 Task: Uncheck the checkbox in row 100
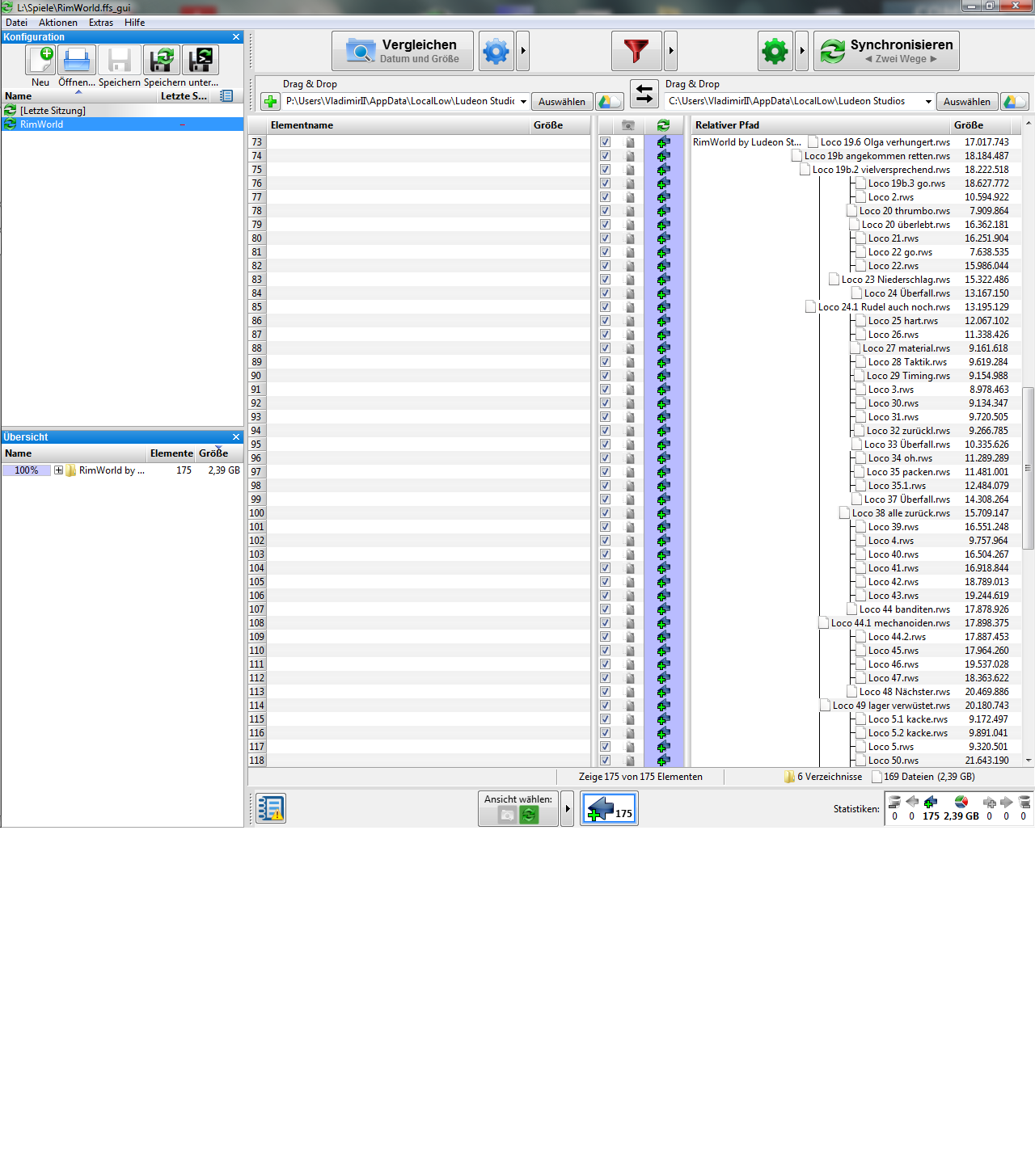pyautogui.click(x=605, y=513)
